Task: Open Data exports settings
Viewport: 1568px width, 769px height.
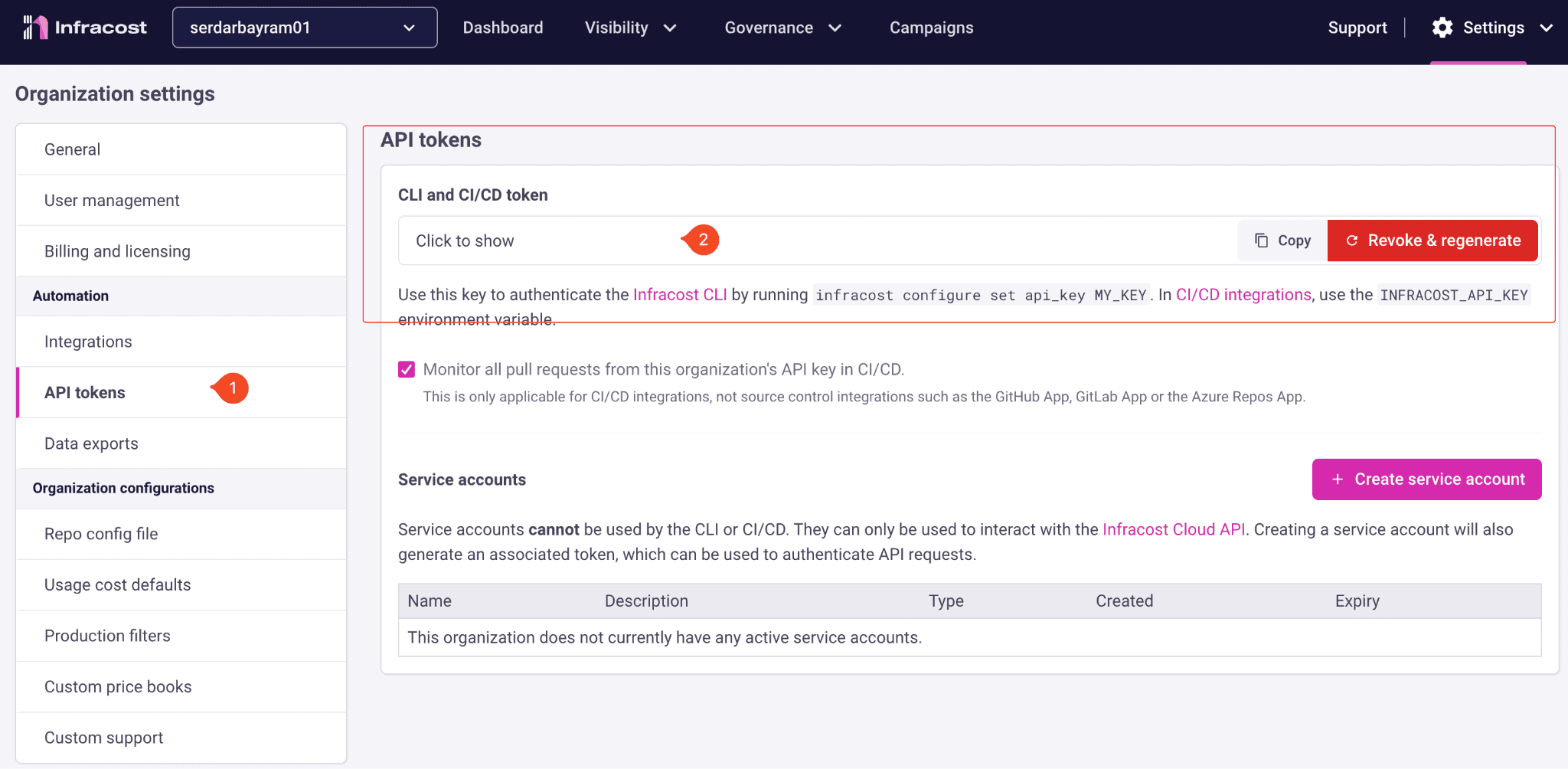Action: click(181, 443)
